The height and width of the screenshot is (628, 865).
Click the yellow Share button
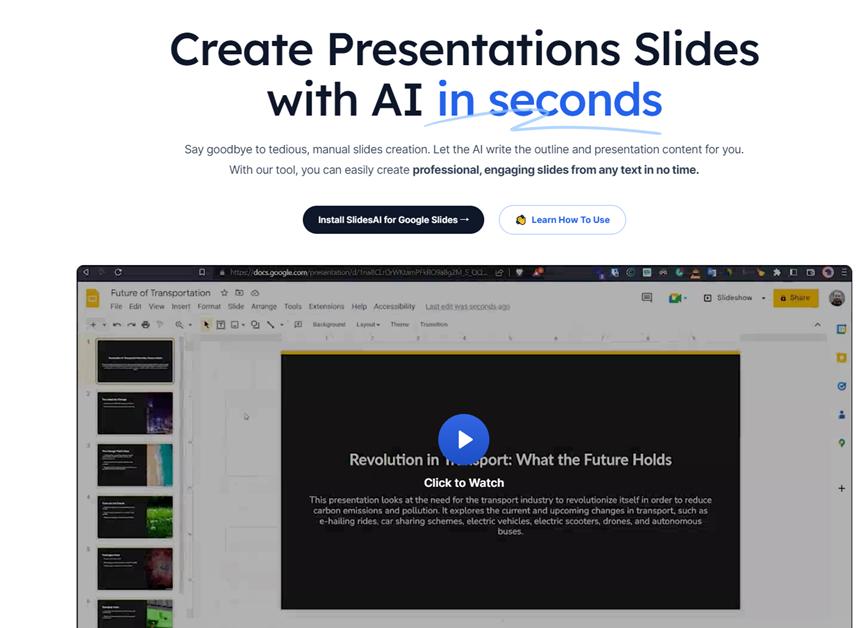pos(795,298)
